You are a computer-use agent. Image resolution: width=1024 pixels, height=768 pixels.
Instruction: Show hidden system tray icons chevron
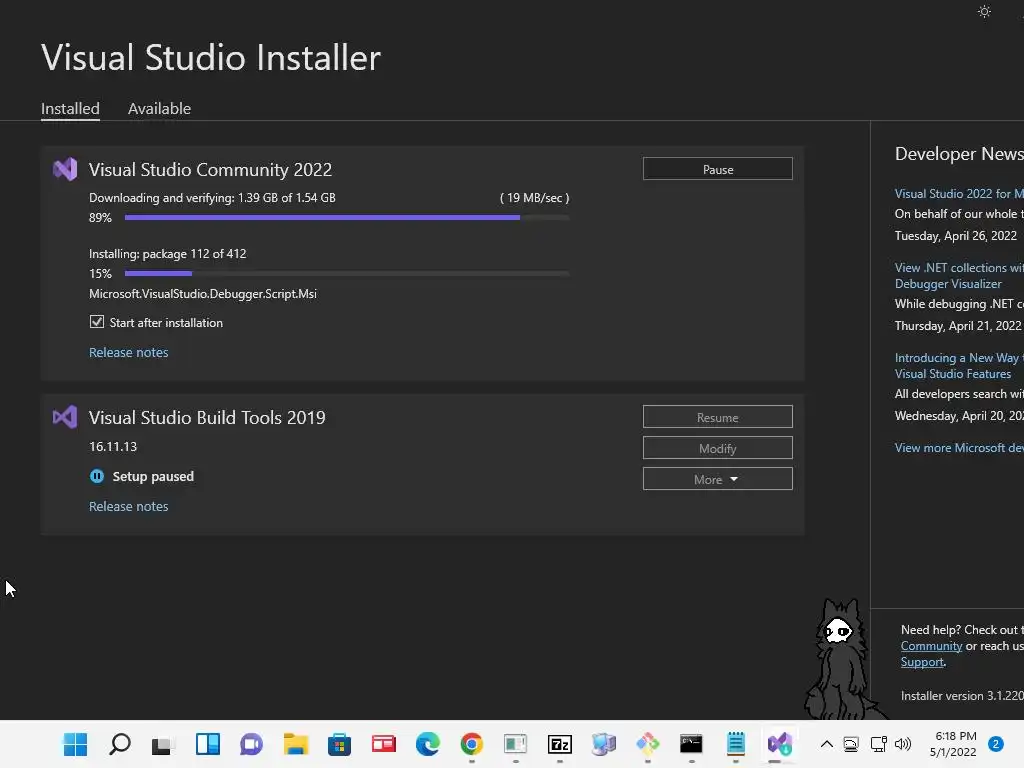[826, 744]
